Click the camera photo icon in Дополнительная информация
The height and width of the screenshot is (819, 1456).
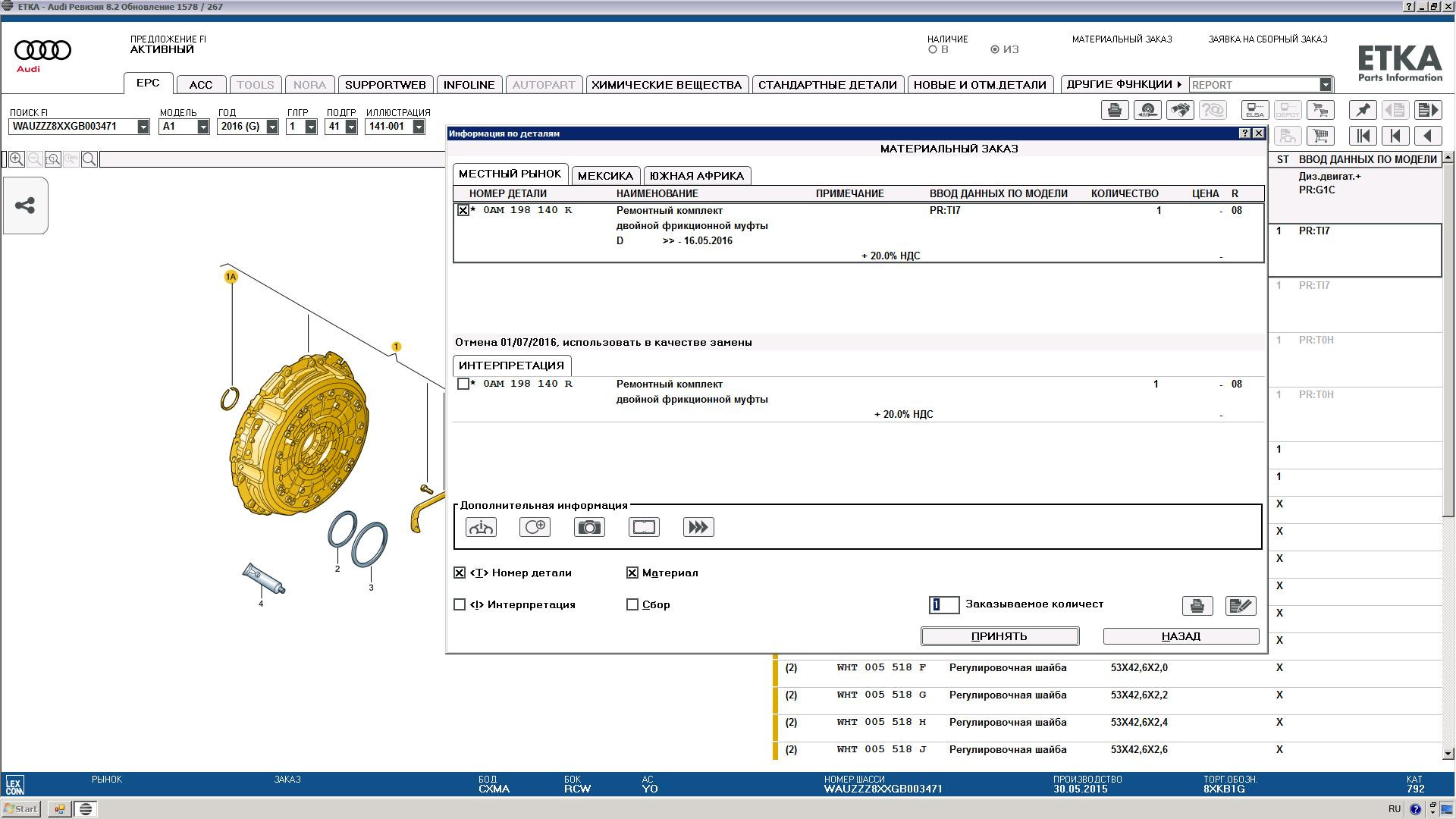point(589,527)
